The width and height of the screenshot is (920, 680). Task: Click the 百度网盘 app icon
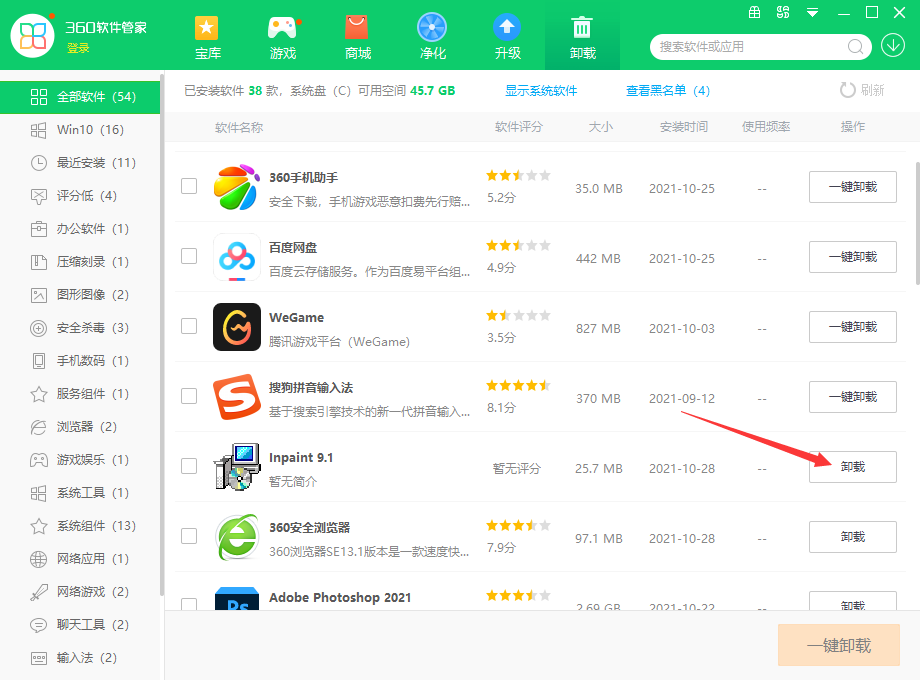(237, 257)
